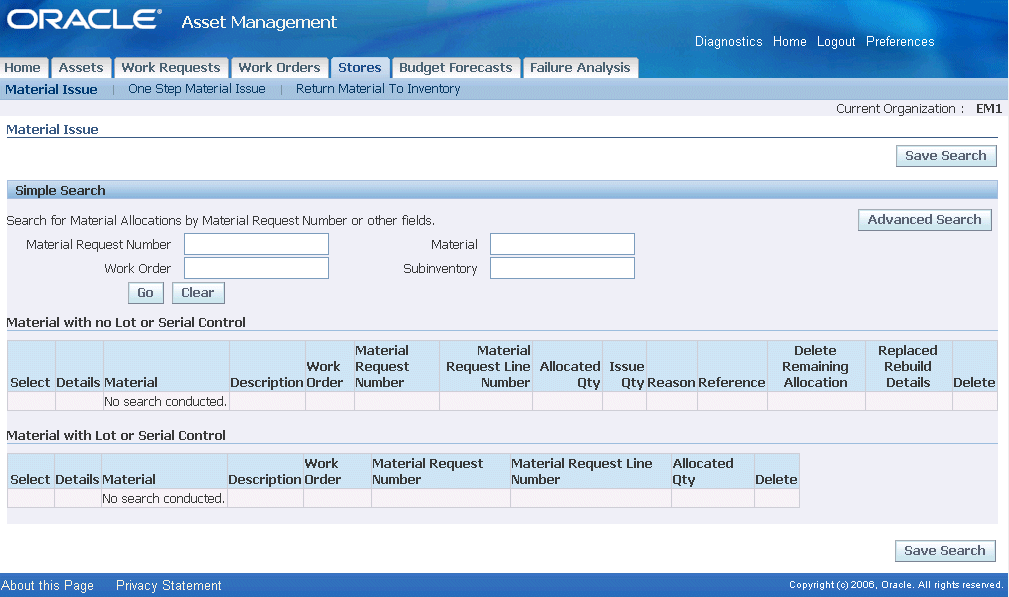This screenshot has height=597, width=1009.
Task: Open Return Material To Inventory subtab
Action: [x=378, y=89]
